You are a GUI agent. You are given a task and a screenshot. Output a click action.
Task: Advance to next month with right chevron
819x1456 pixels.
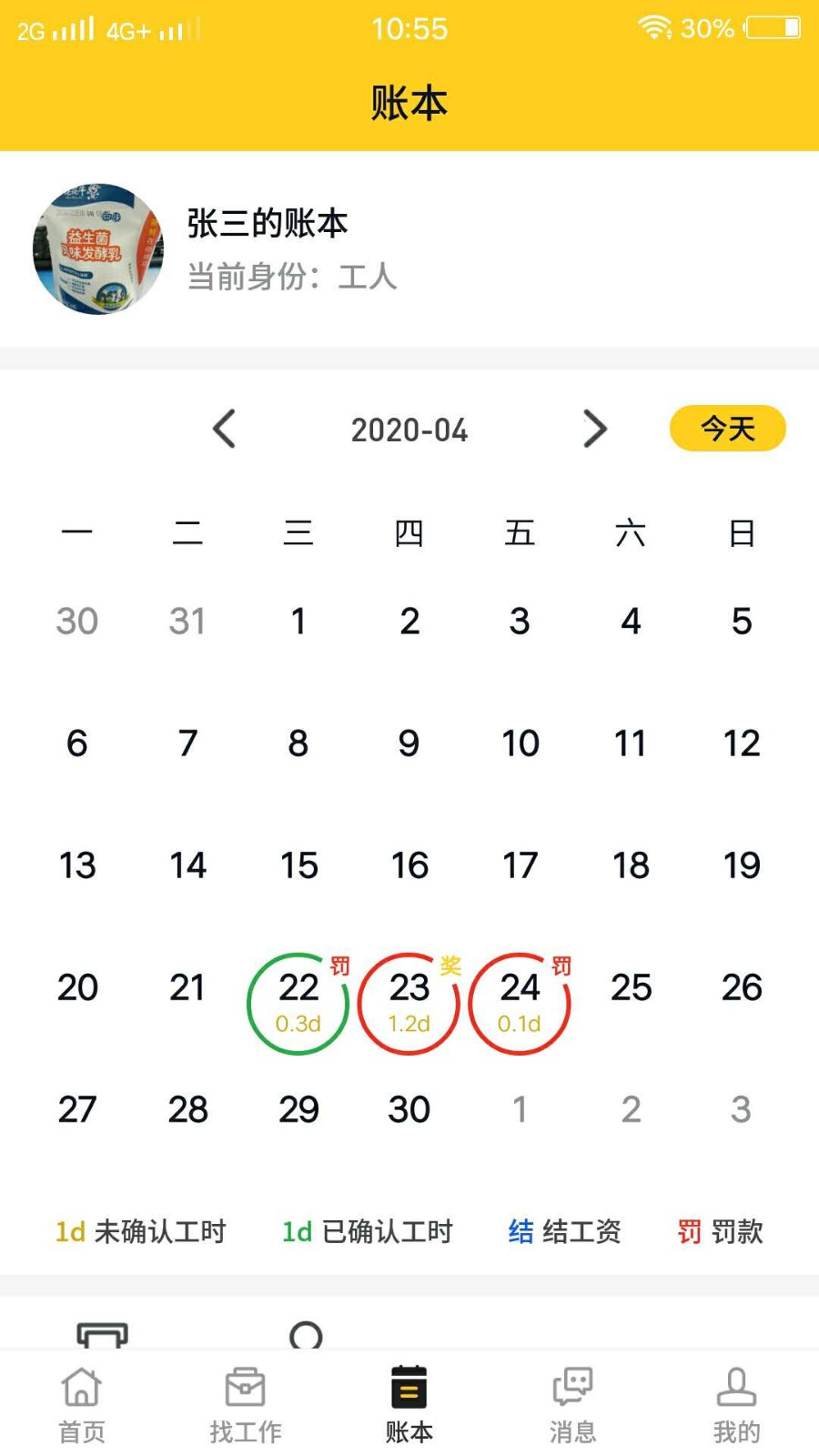pos(594,429)
